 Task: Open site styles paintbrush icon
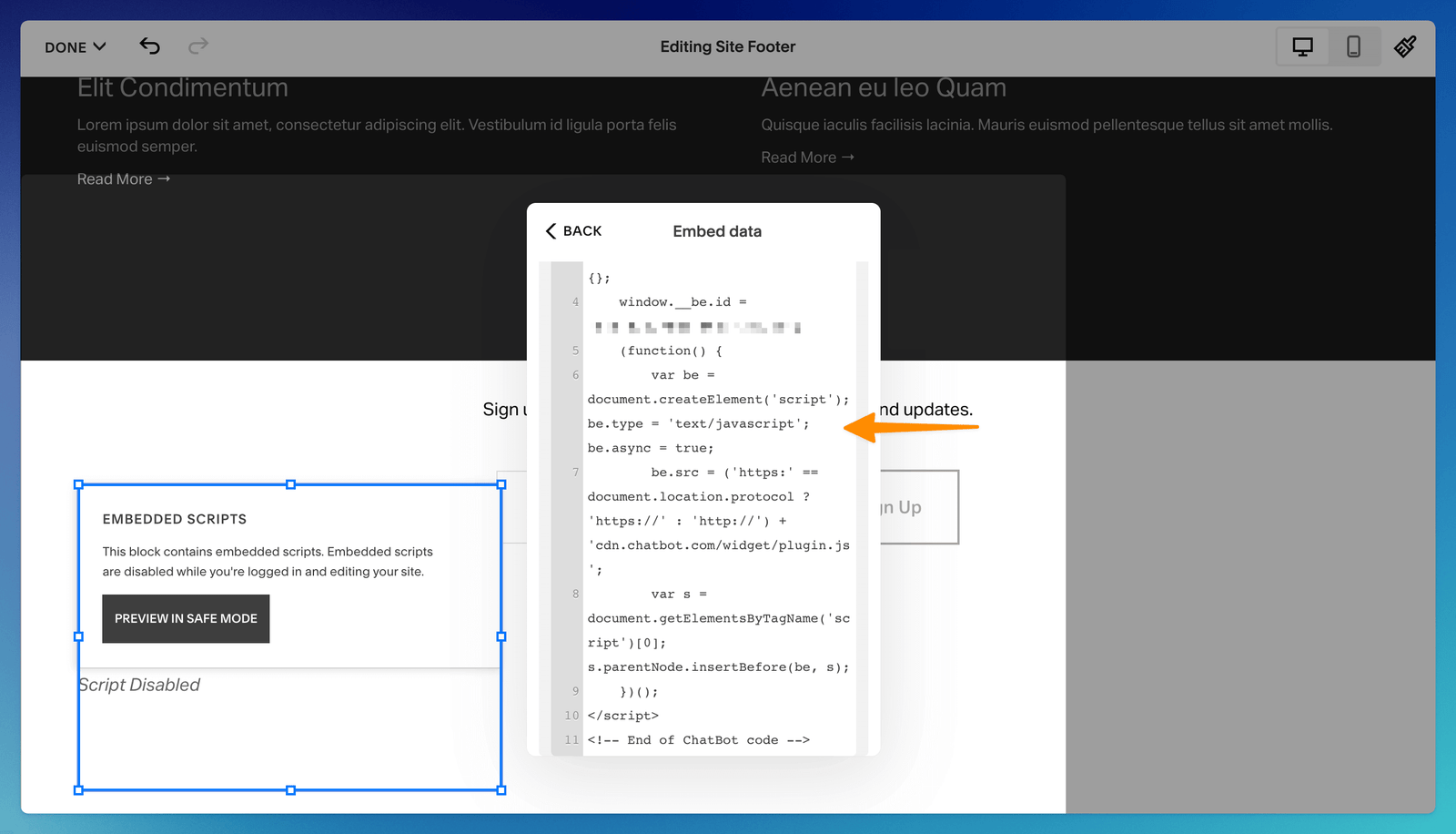1405,47
